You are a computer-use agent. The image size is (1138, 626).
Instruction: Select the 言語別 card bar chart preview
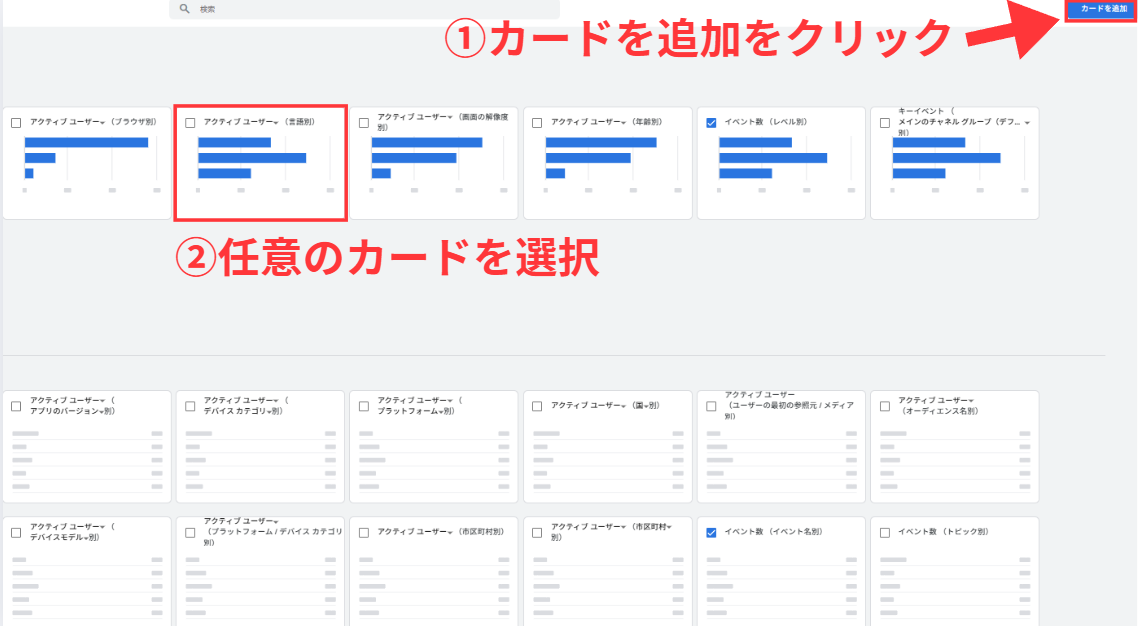point(253,158)
